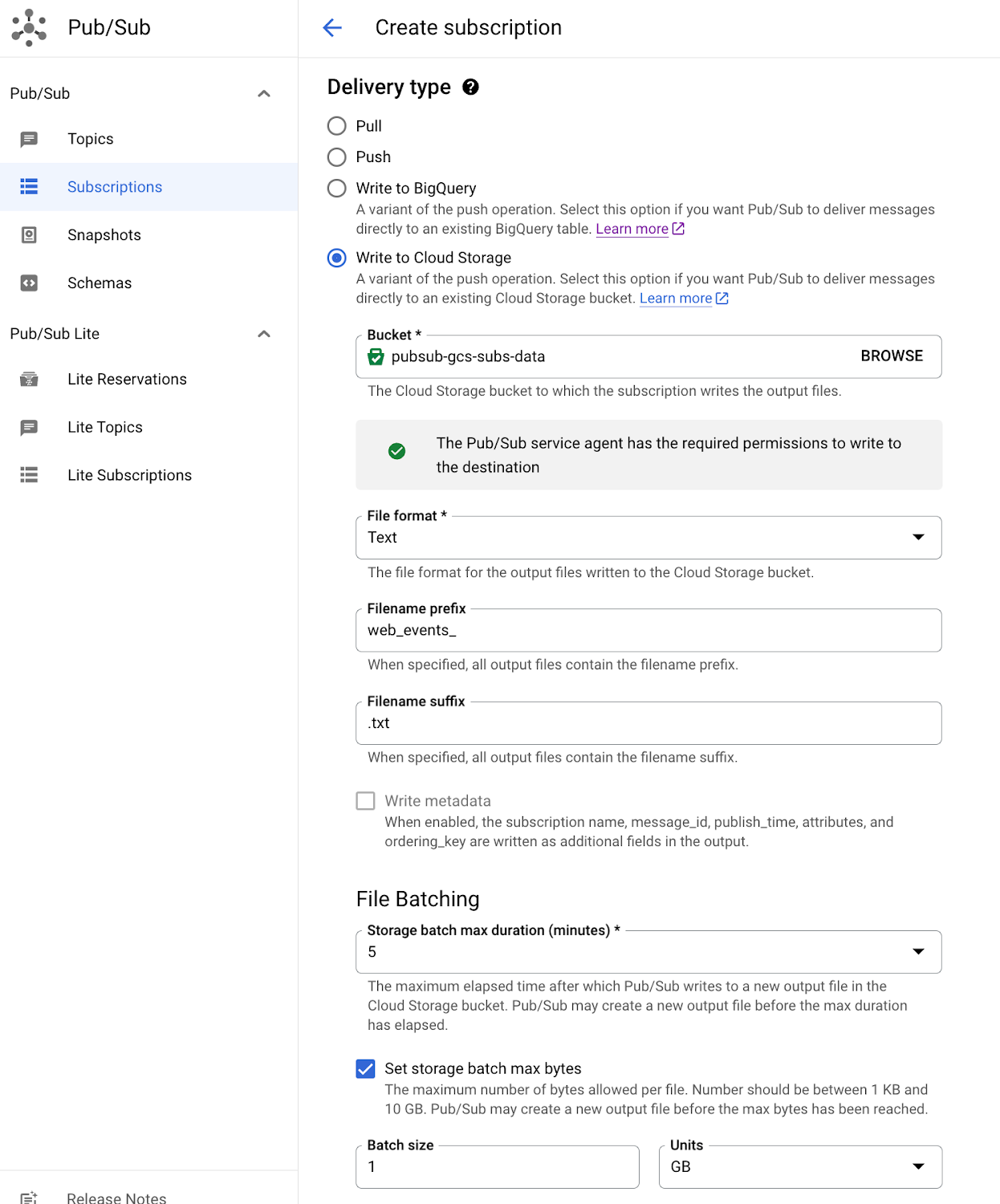
Task: Click the Lite Subscriptions list icon
Action: 29,475
